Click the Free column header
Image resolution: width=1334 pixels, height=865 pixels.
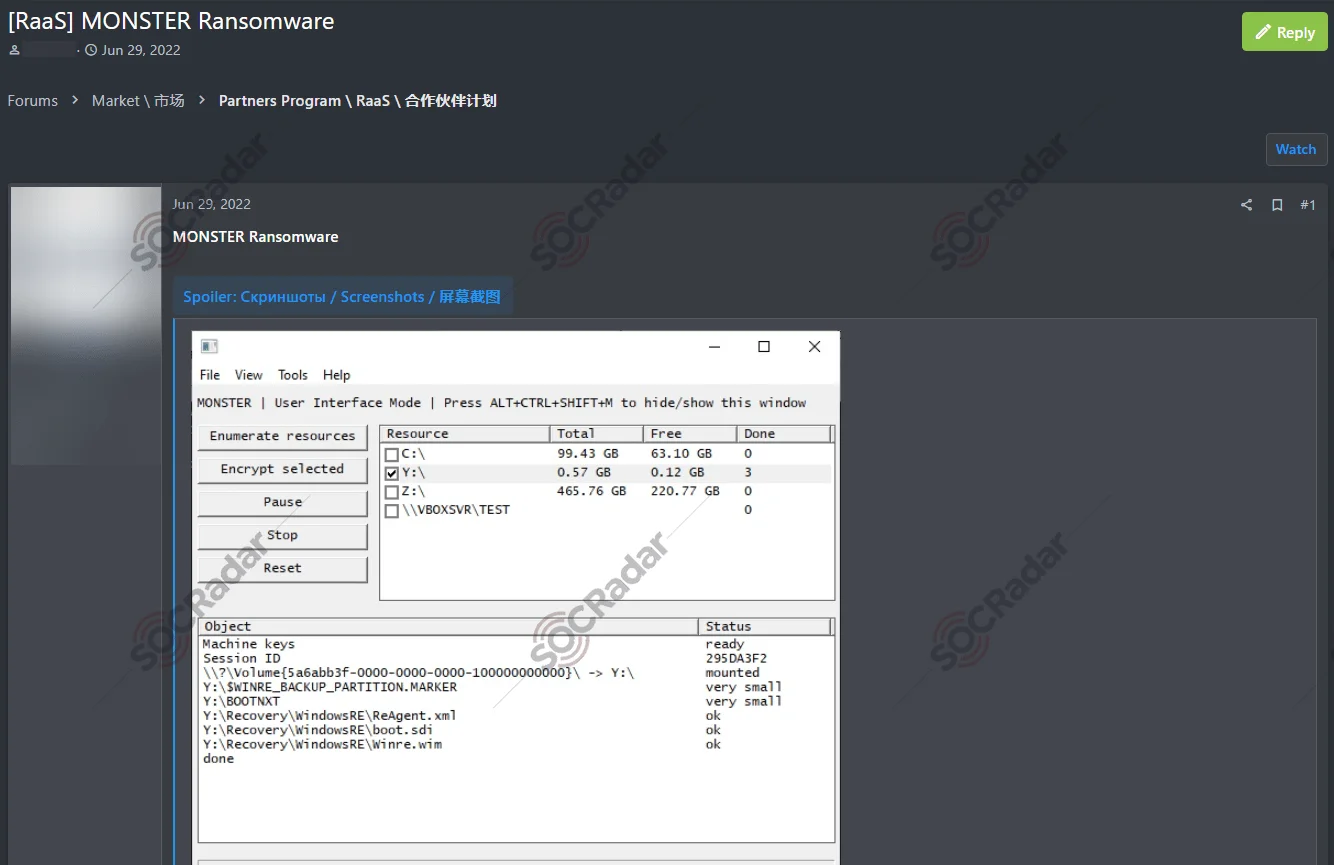tap(691, 434)
